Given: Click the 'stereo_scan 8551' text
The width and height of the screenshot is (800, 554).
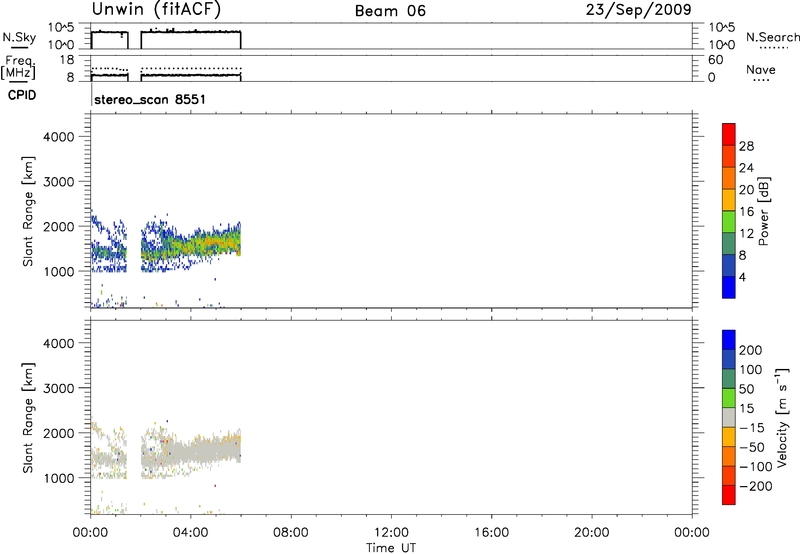Looking at the screenshot, I should (x=150, y=99).
